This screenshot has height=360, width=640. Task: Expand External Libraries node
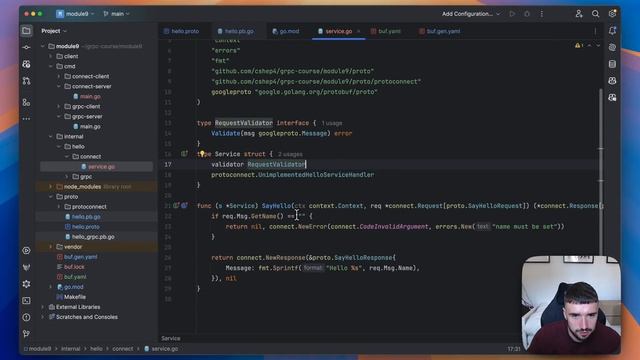[x=43, y=307]
